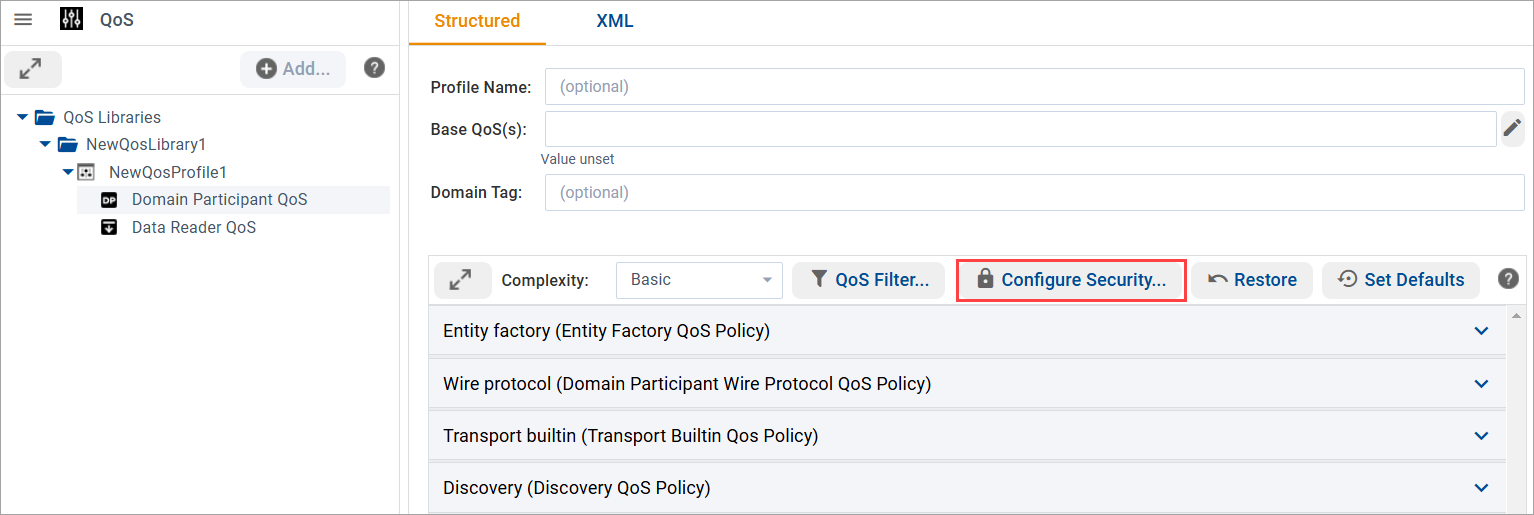Click the Domain Participant QoS DP icon
This screenshot has width=1534, height=515.
point(110,200)
